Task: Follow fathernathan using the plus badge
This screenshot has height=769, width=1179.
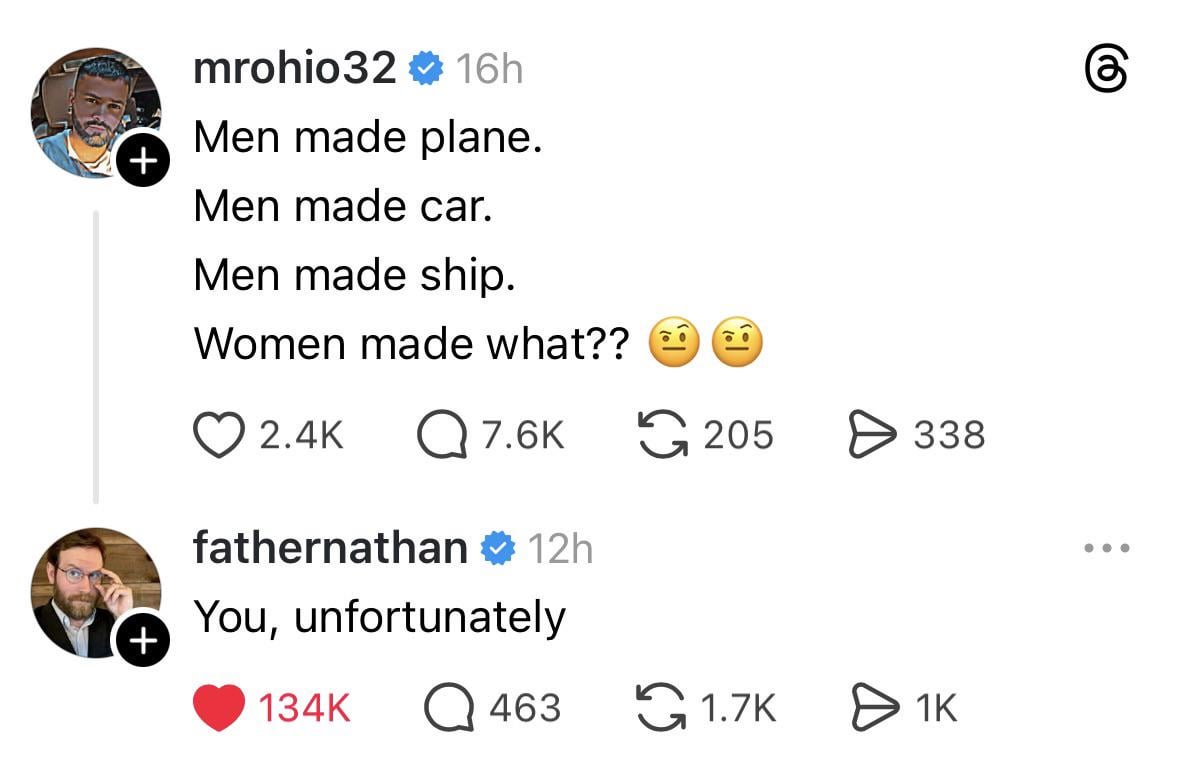Action: (143, 638)
